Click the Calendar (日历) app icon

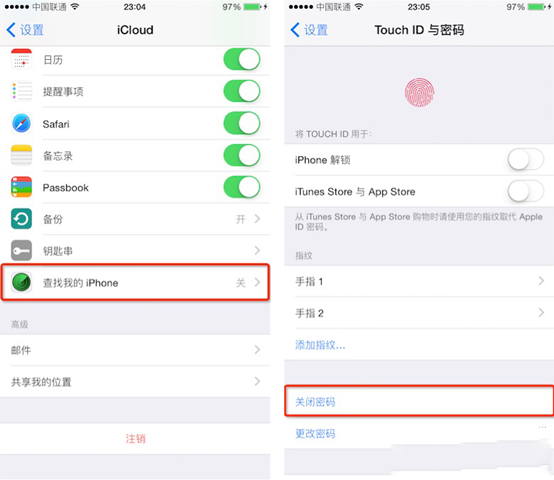22,59
